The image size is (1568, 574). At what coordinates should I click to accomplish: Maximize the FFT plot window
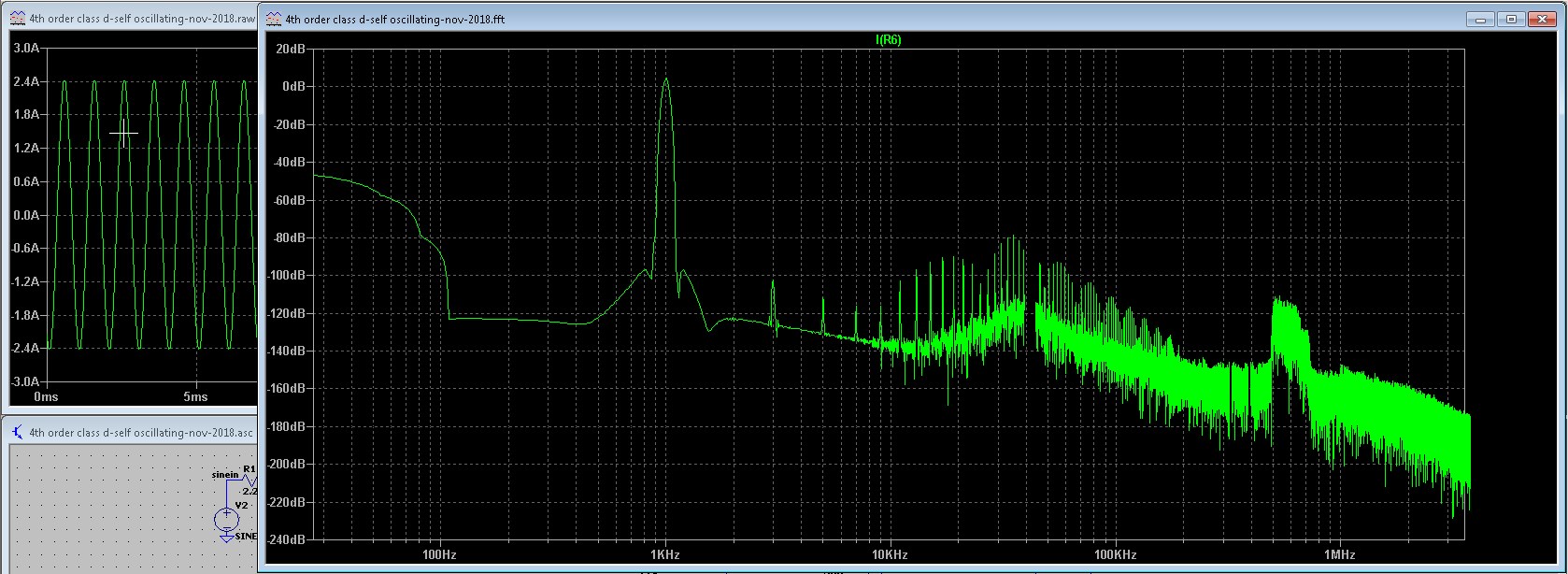(1511, 19)
